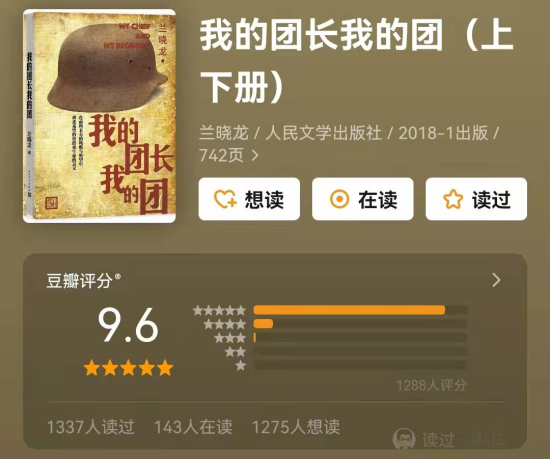Open the 1337人读过 list

90,427
